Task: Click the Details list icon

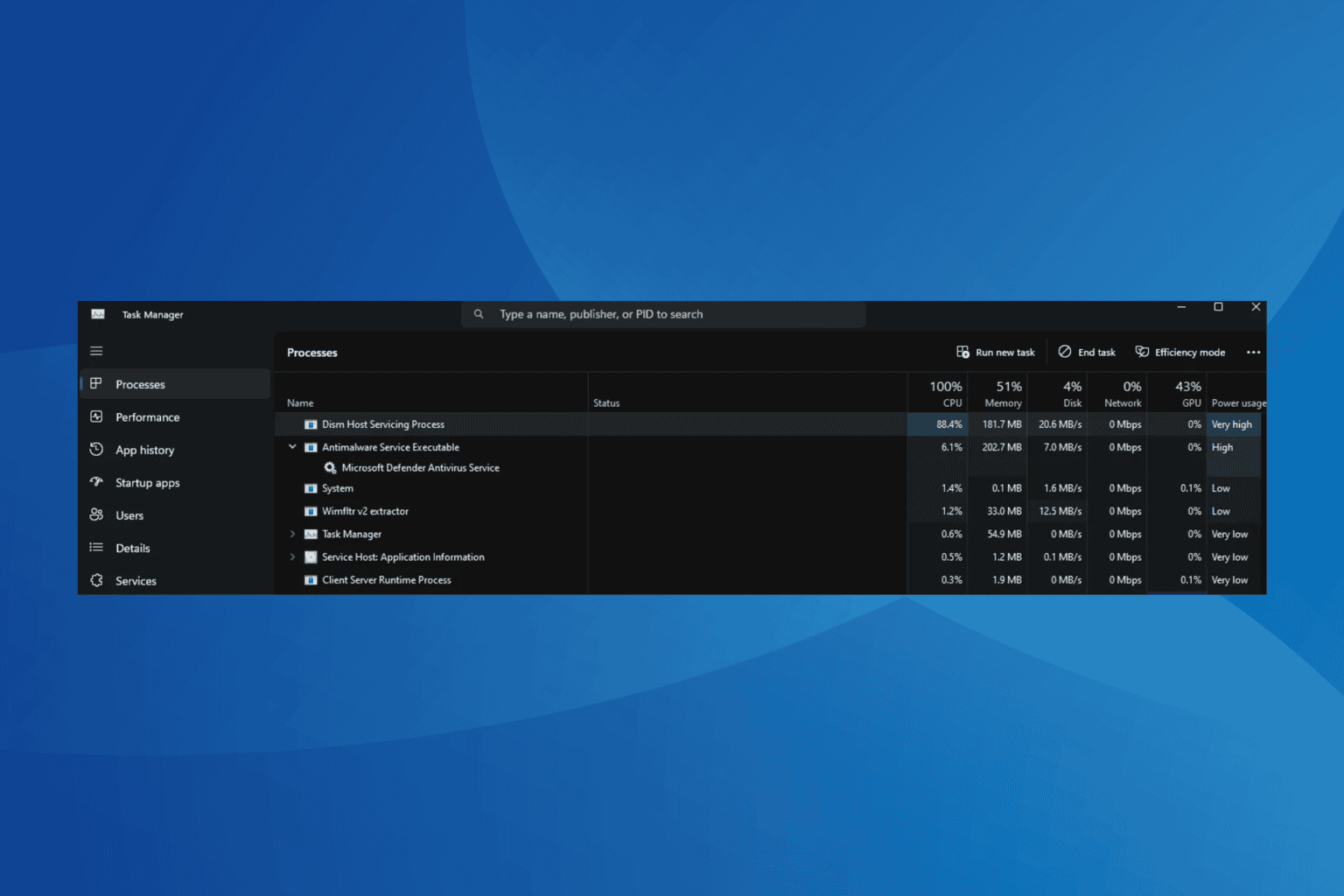Action: click(96, 548)
